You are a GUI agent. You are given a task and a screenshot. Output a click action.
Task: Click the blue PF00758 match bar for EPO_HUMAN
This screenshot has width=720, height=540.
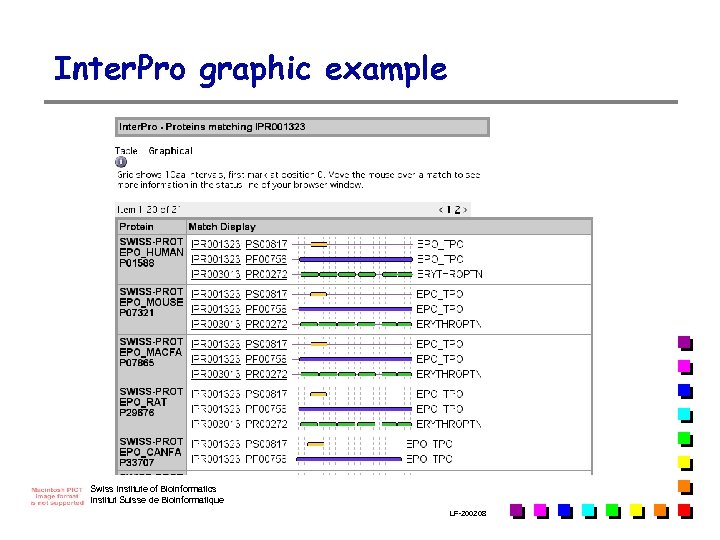tap(355, 259)
